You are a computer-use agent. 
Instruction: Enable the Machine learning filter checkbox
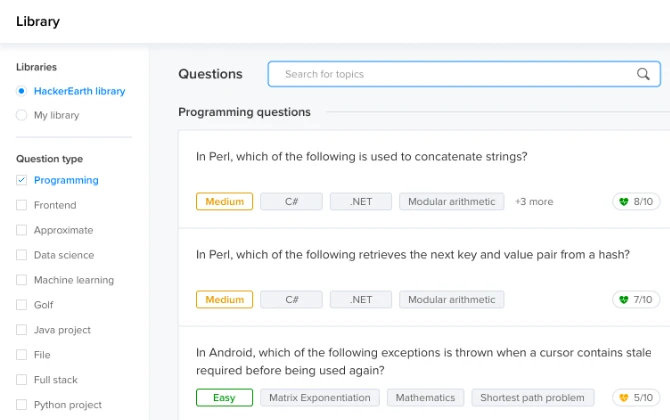[x=21, y=280]
